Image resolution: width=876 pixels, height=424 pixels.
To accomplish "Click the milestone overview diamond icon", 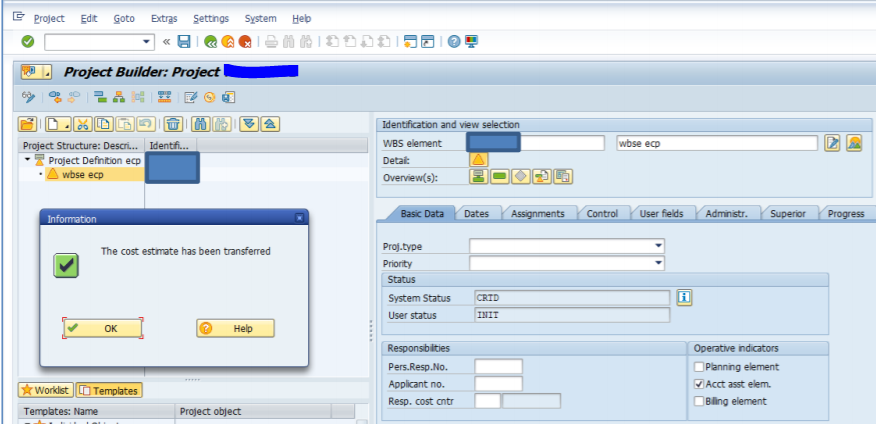I will coord(520,177).
